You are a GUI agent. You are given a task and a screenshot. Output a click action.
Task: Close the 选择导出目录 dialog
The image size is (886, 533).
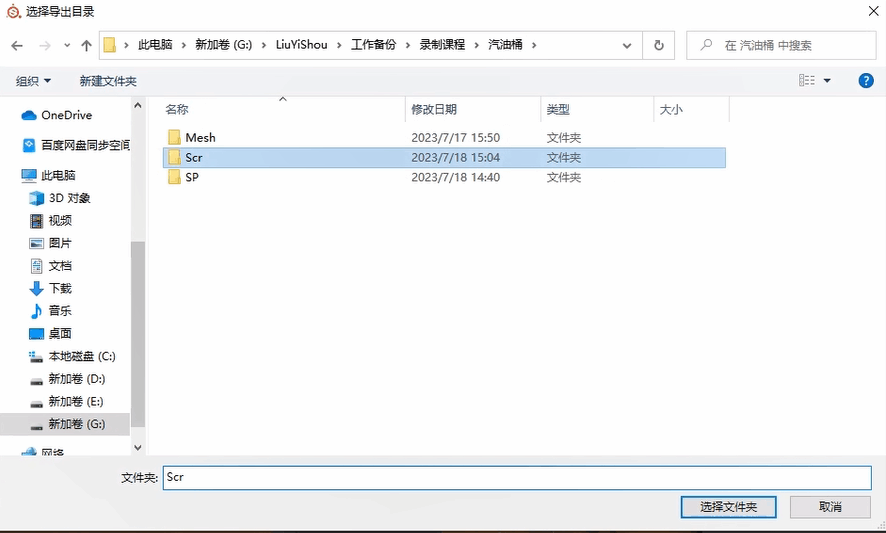pos(873,11)
